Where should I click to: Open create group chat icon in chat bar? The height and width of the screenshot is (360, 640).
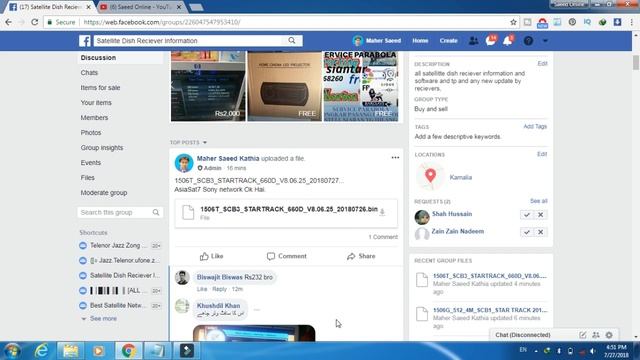point(596,335)
